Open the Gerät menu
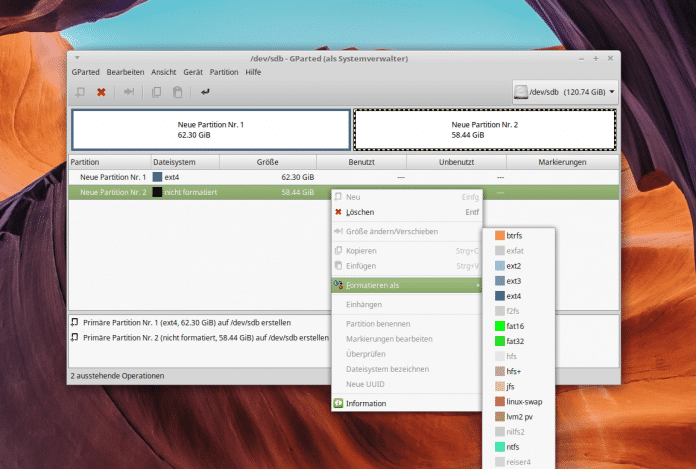 (x=193, y=72)
